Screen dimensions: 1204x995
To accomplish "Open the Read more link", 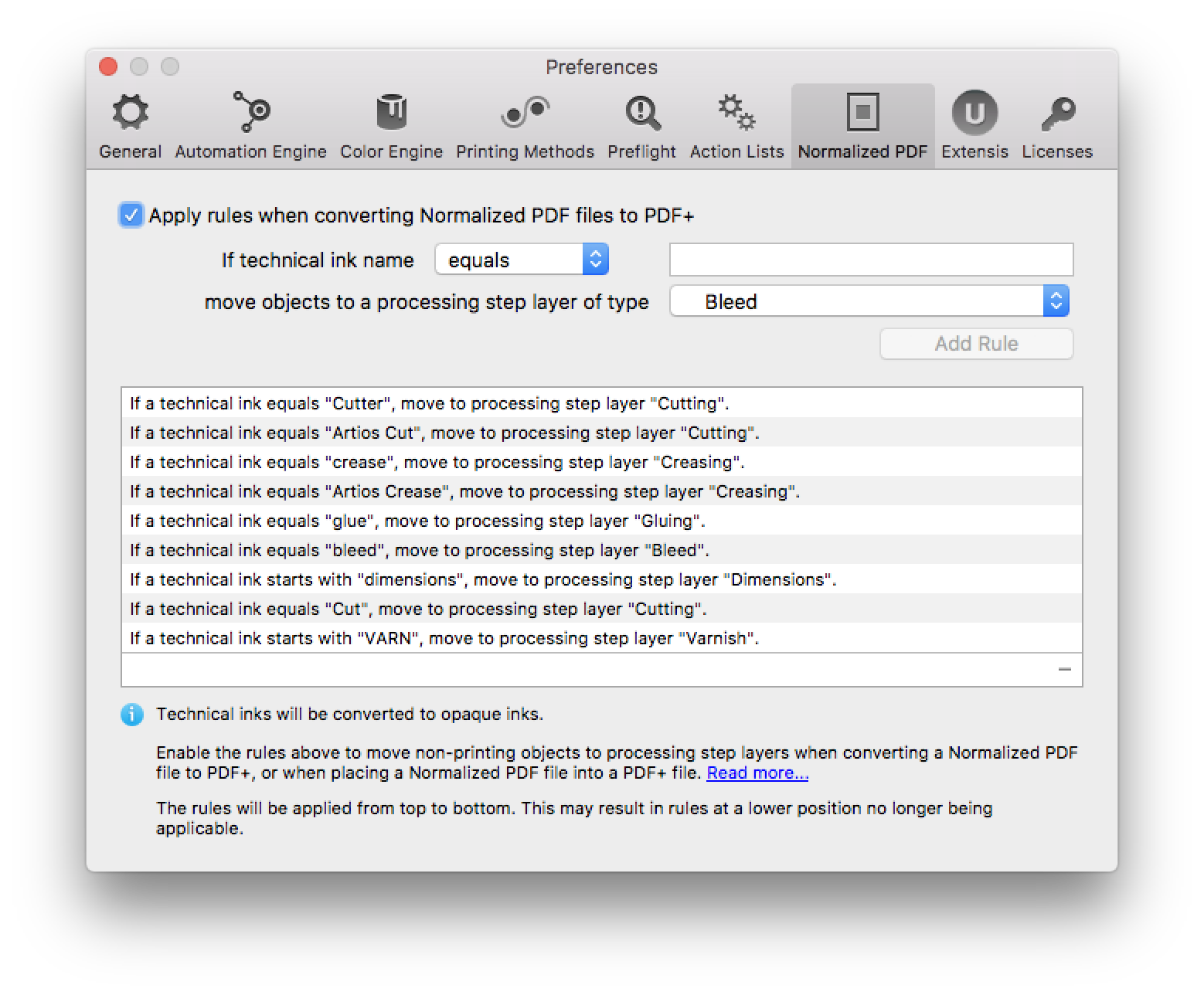I will (757, 773).
